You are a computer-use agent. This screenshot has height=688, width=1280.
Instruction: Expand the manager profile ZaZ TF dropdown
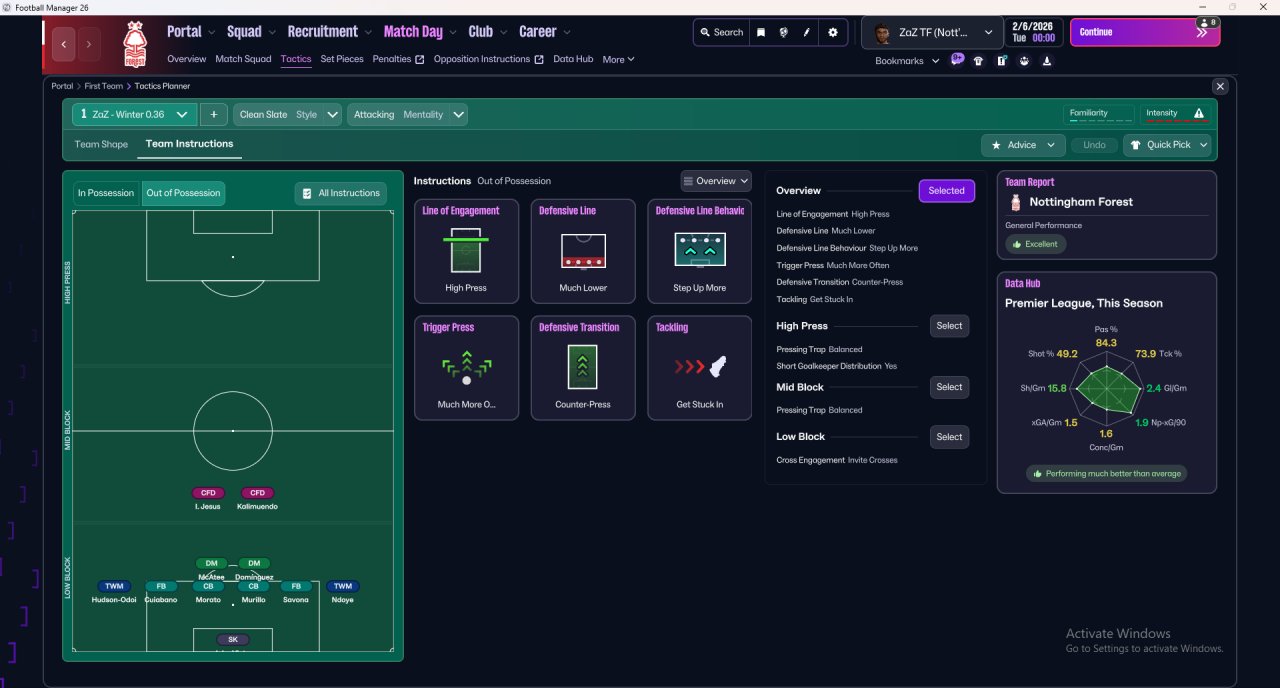[933, 33]
